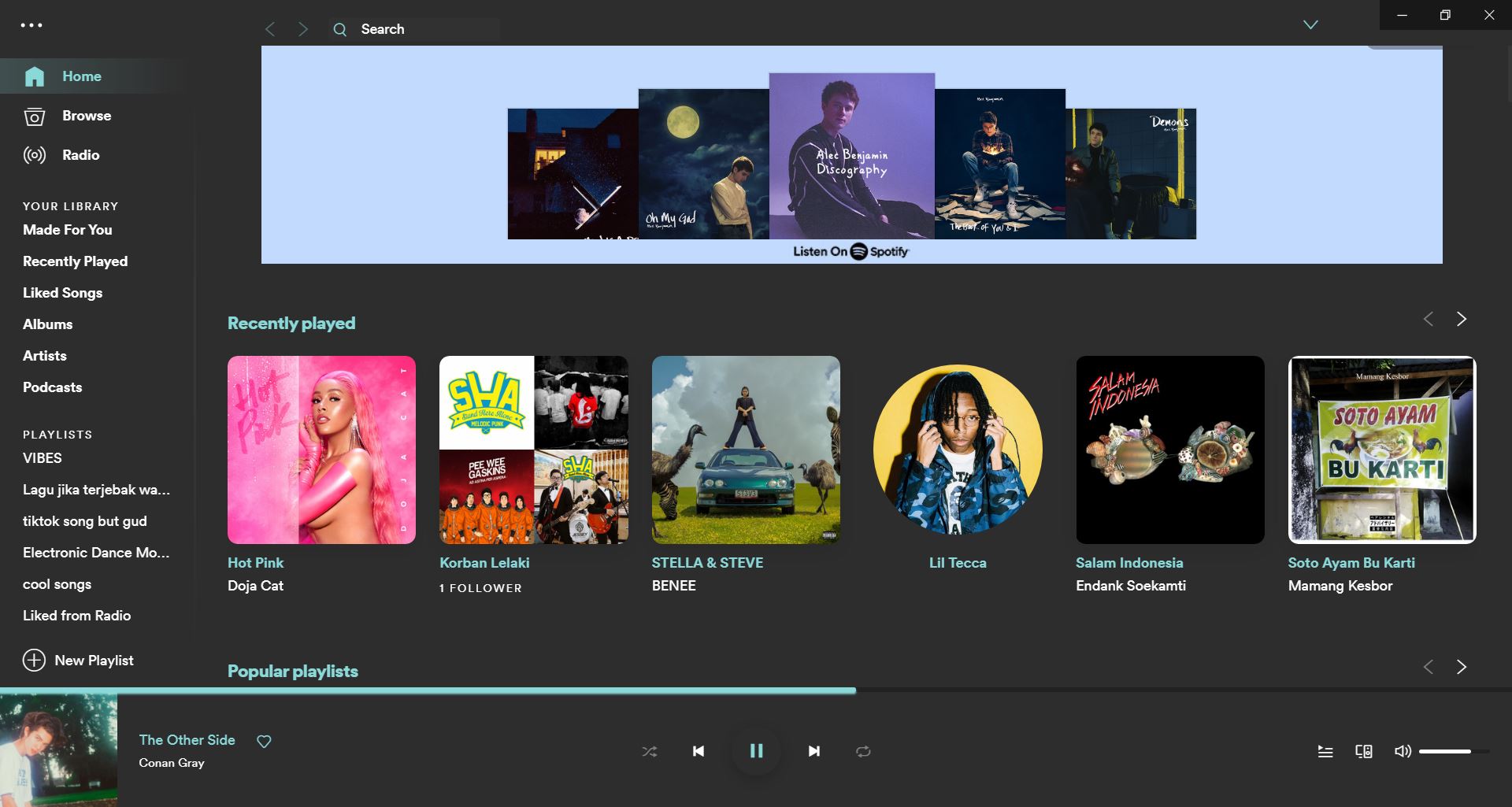The image size is (1512, 807).
Task: Click the now-playing album art thumbnail
Action: 58,750
